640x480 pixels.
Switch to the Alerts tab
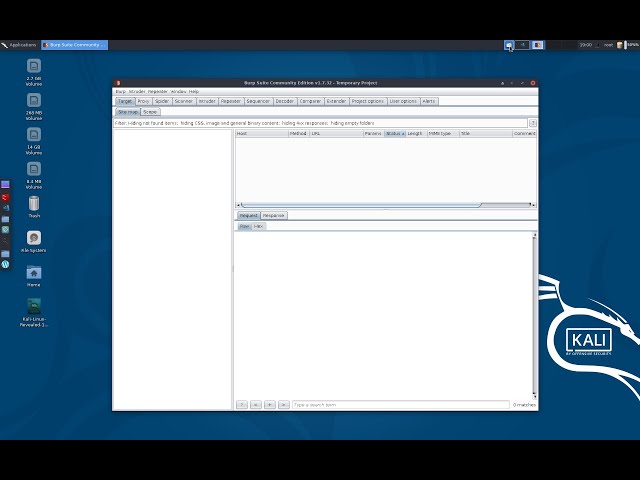[429, 101]
